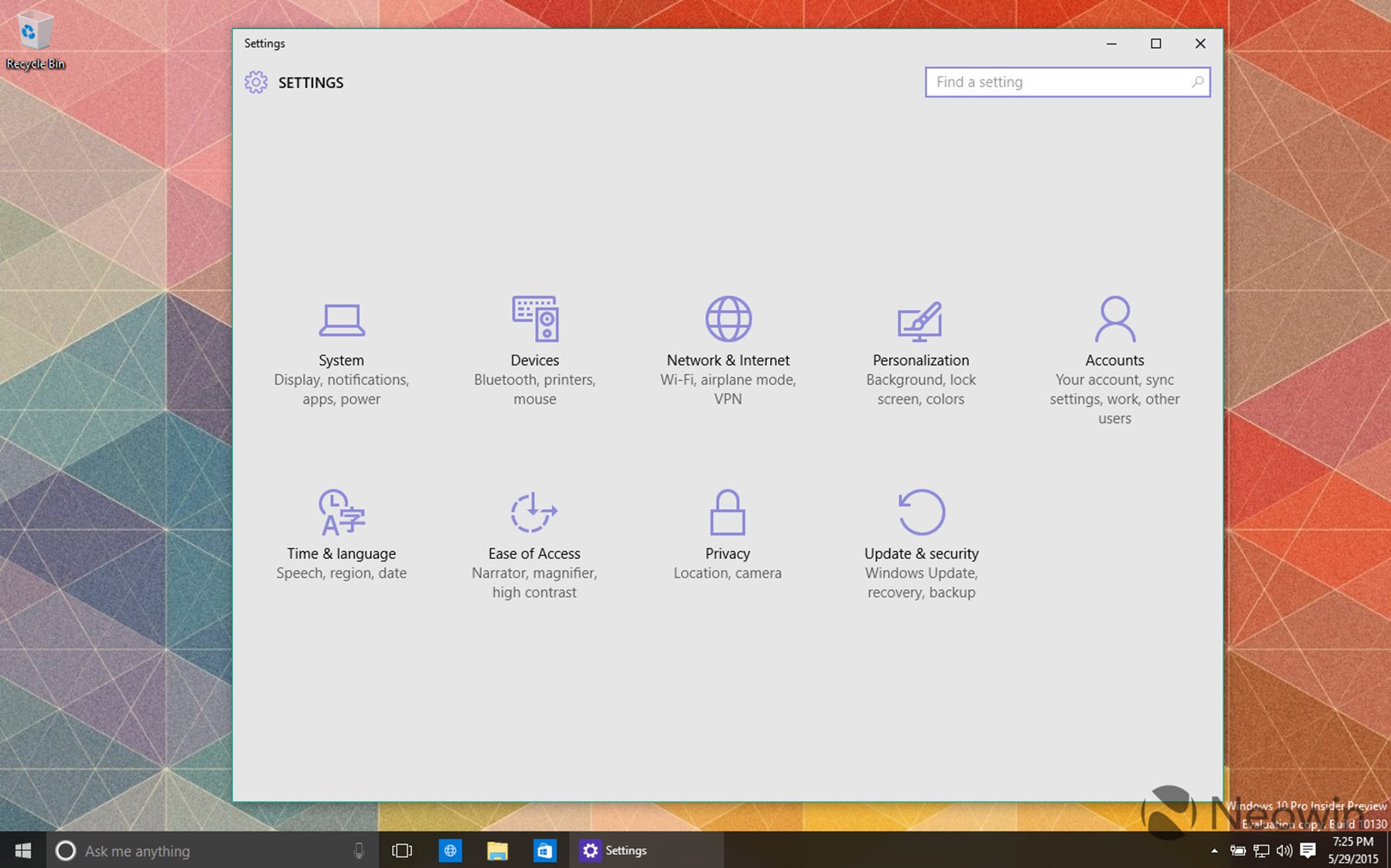Screen dimensions: 1391x868
Task: Show hidden system tray icons
Action: coord(1214,850)
